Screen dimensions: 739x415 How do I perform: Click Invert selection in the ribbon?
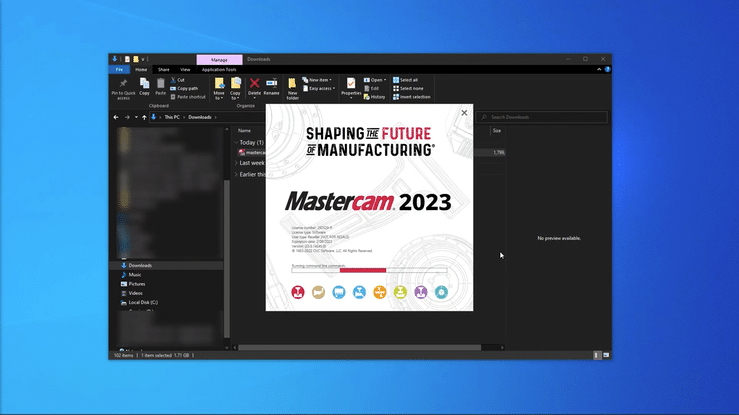point(411,97)
